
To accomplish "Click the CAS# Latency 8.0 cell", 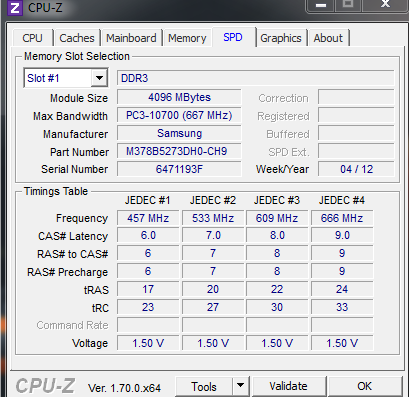I will coord(277,236).
